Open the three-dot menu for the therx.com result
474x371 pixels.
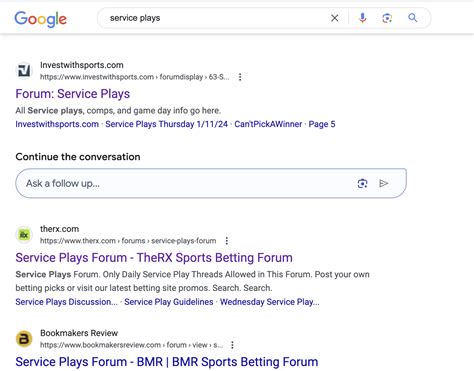[227, 241]
